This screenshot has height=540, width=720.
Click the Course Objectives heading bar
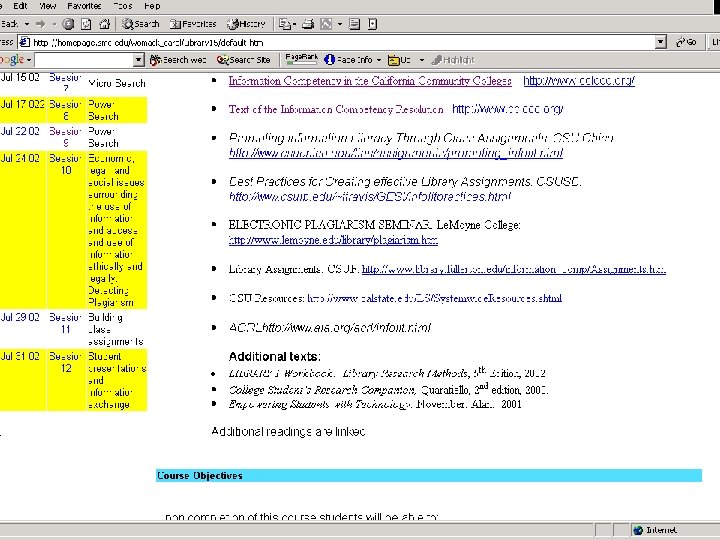[x=429, y=476]
